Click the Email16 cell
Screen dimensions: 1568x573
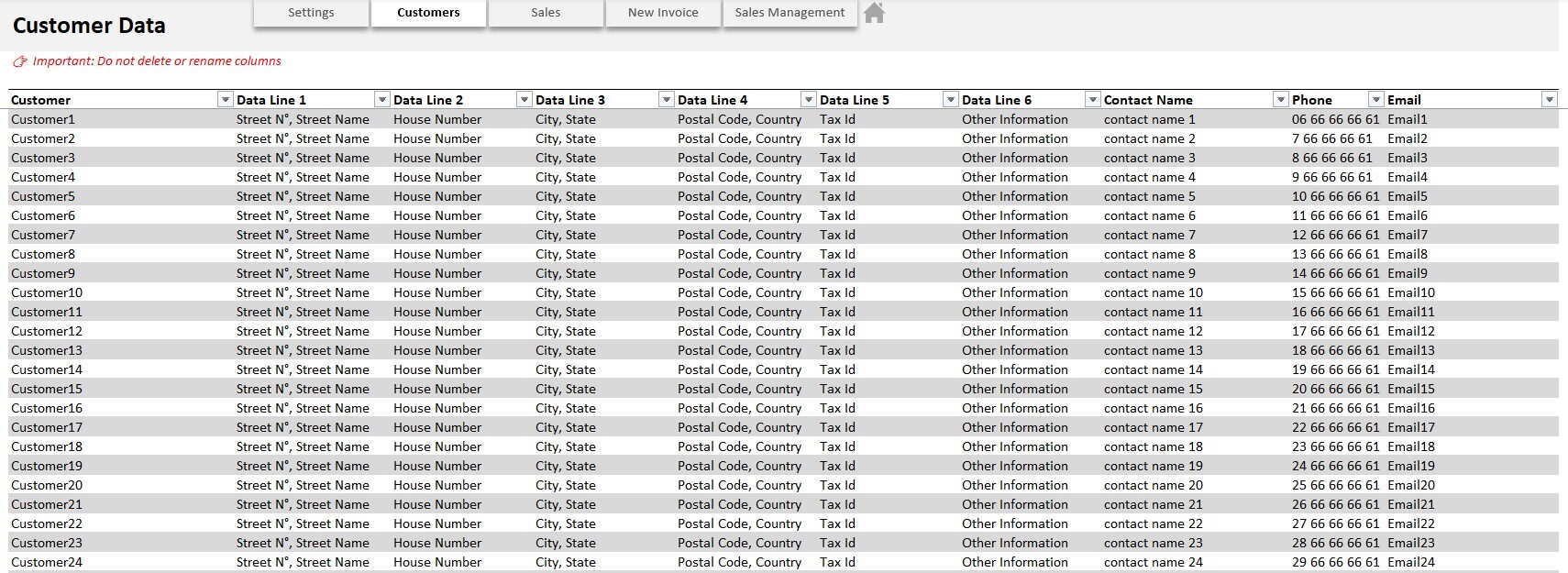click(1471, 408)
